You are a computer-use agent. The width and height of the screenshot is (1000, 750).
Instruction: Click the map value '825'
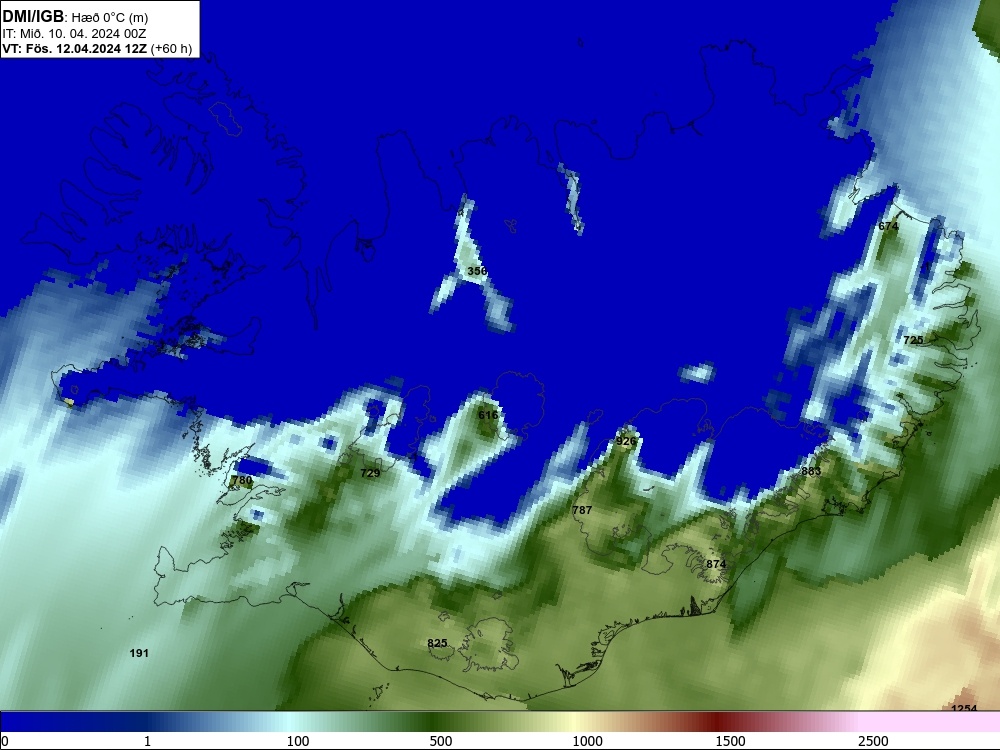(437, 643)
